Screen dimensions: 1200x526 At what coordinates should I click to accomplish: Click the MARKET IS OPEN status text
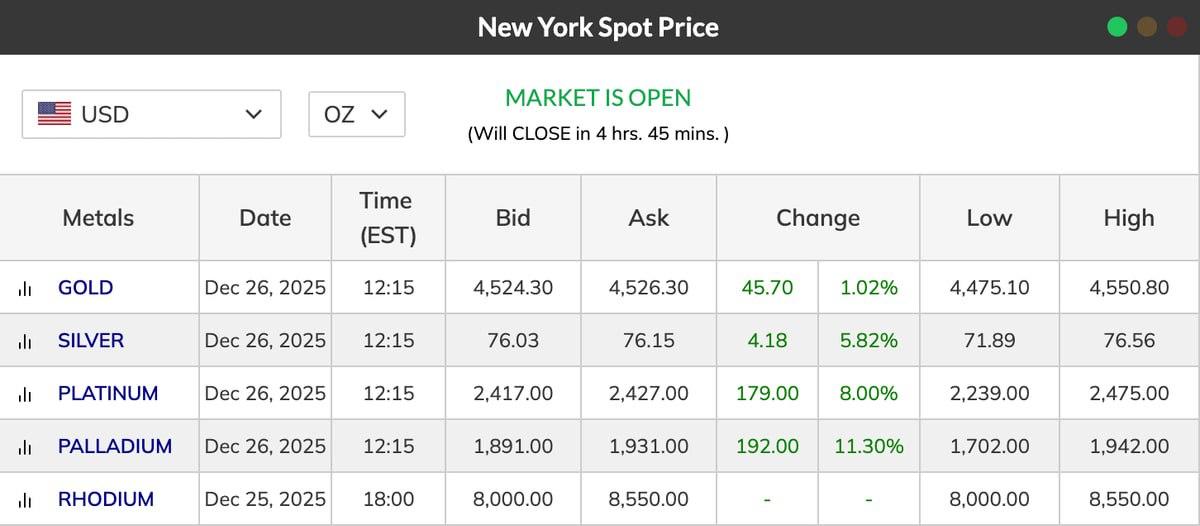pos(598,98)
